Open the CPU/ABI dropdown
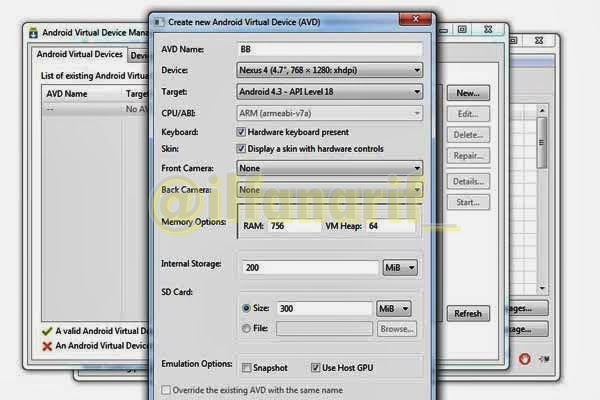 (329, 113)
